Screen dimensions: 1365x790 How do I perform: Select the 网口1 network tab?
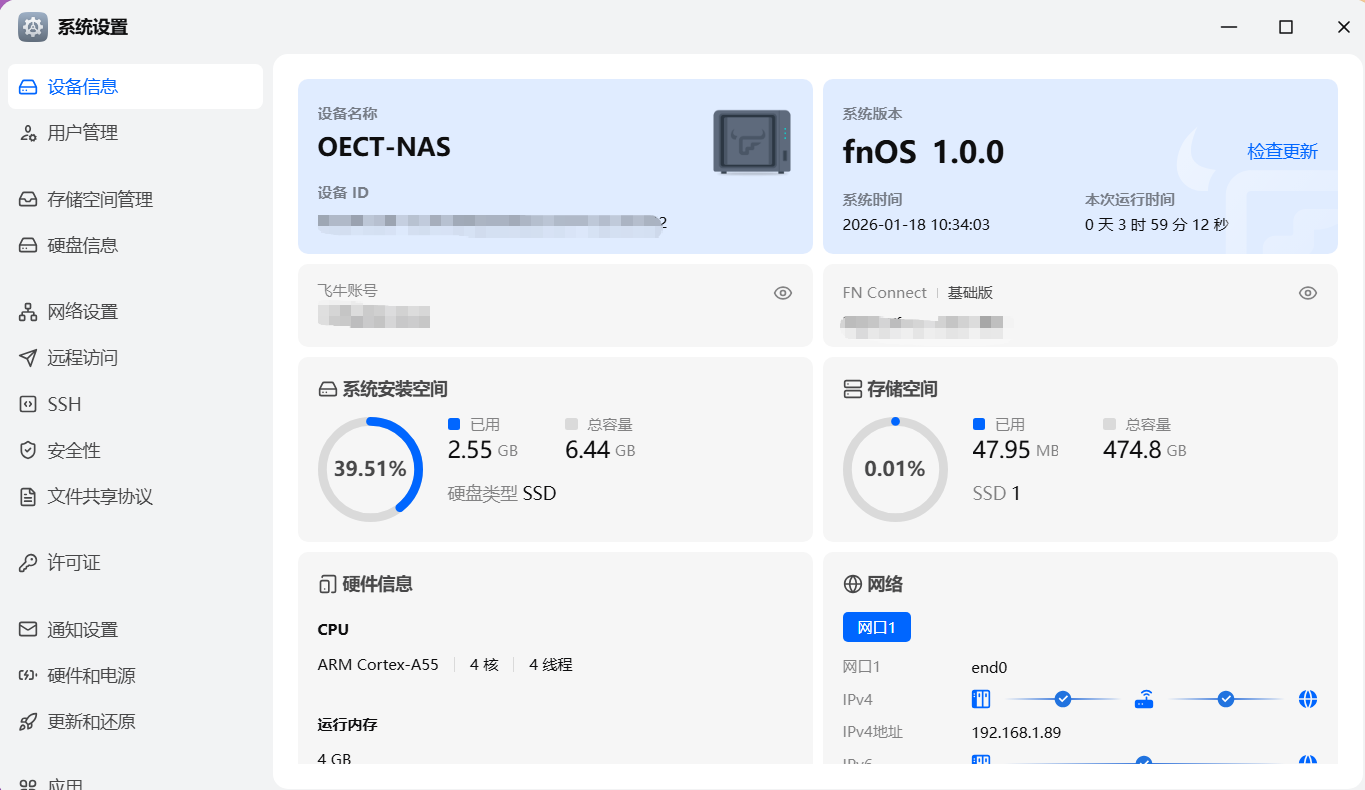pos(877,627)
